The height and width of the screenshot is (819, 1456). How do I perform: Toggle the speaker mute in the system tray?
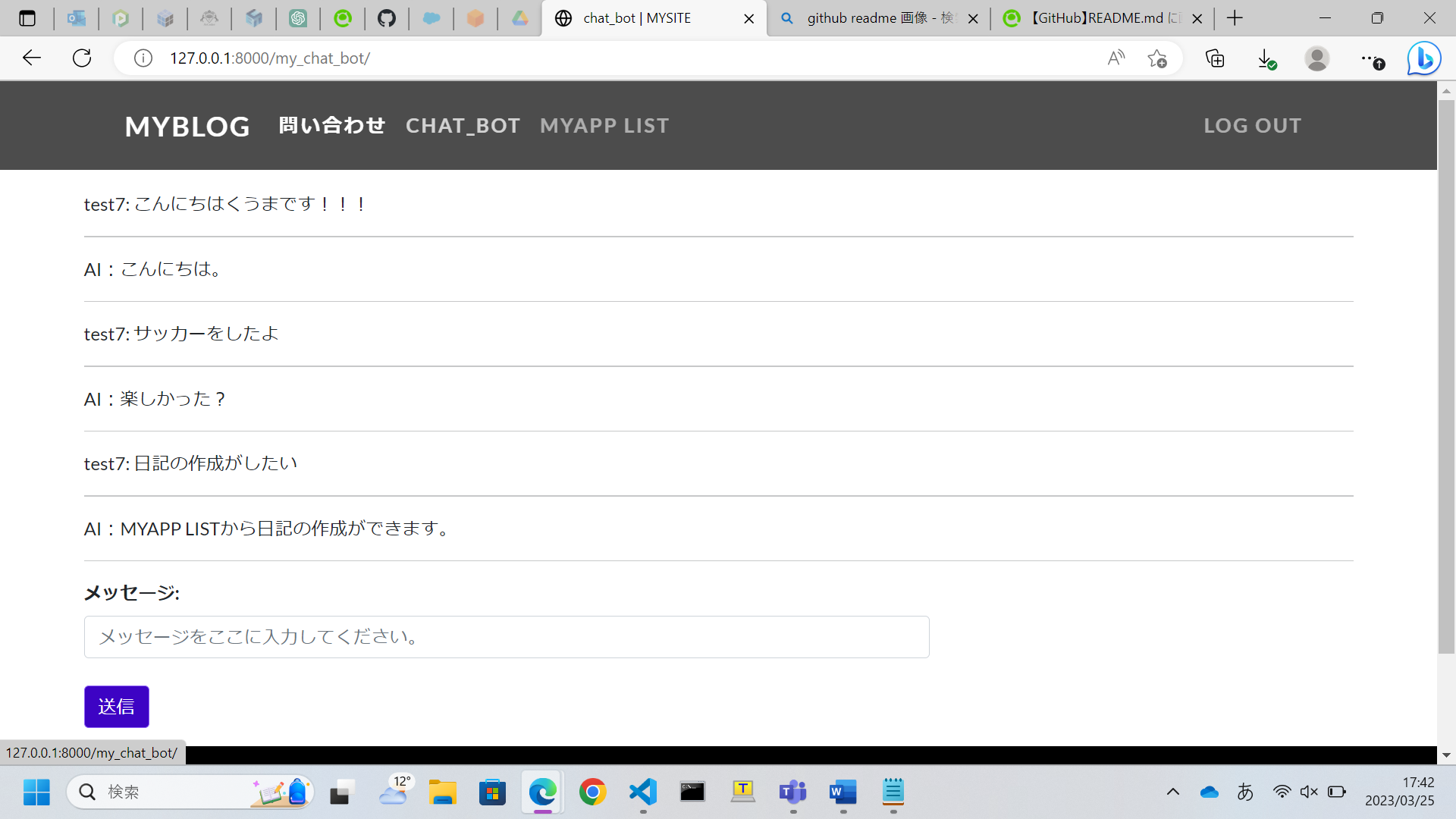pyautogui.click(x=1310, y=792)
